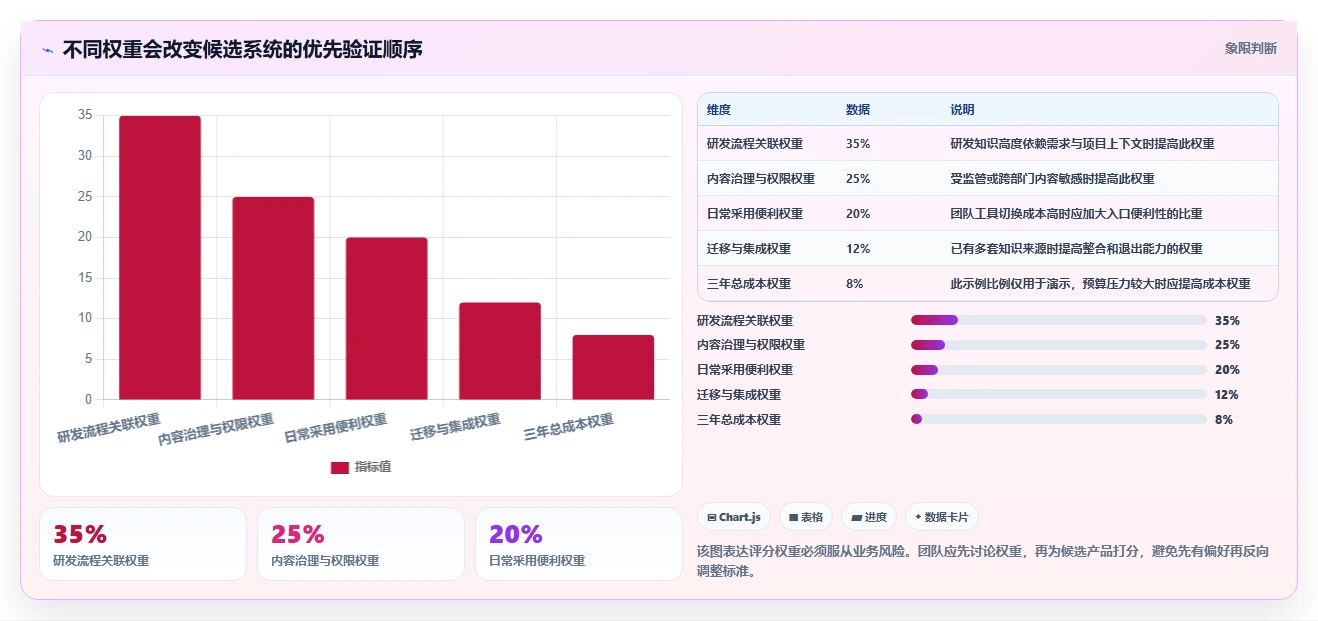The height and width of the screenshot is (621, 1318).
Task: Click the 研发流程关联权重 progress bar
Action: point(1058,320)
